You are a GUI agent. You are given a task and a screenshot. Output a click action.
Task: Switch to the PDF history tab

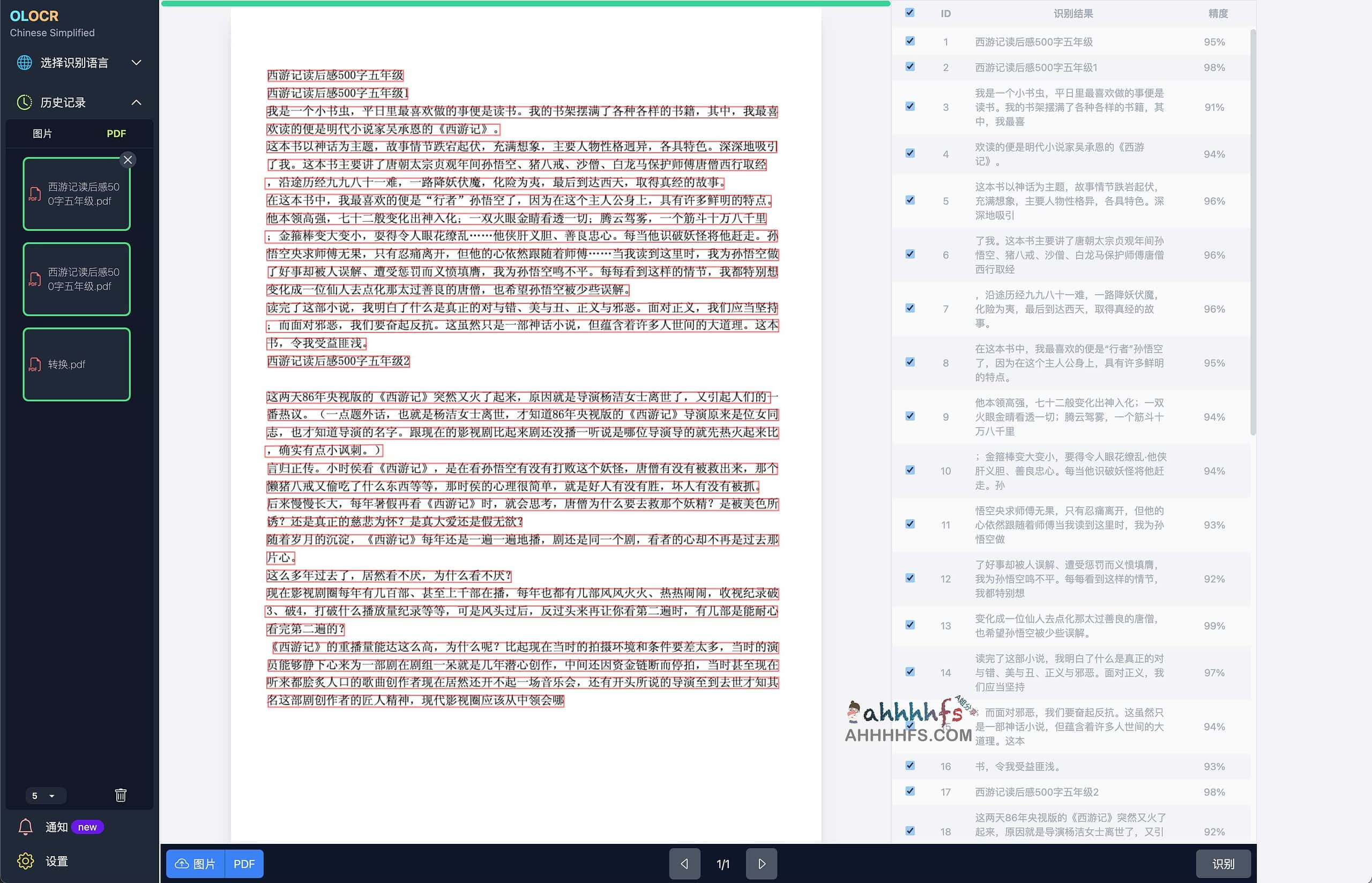tap(116, 133)
